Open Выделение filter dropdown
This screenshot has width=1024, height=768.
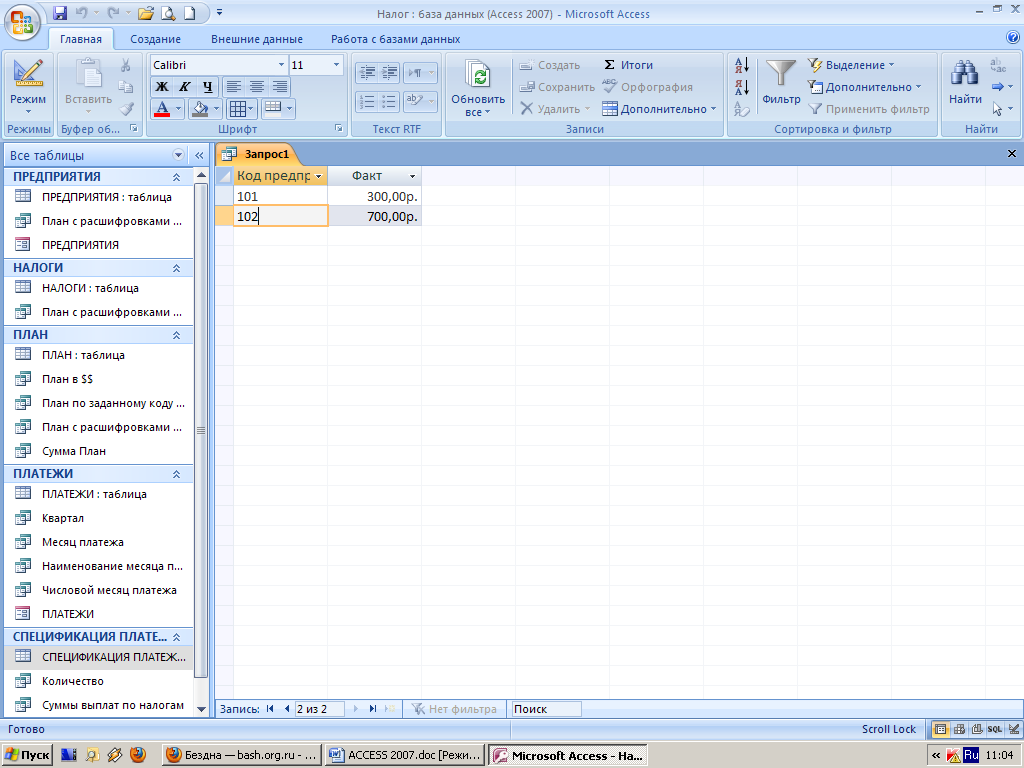851,65
